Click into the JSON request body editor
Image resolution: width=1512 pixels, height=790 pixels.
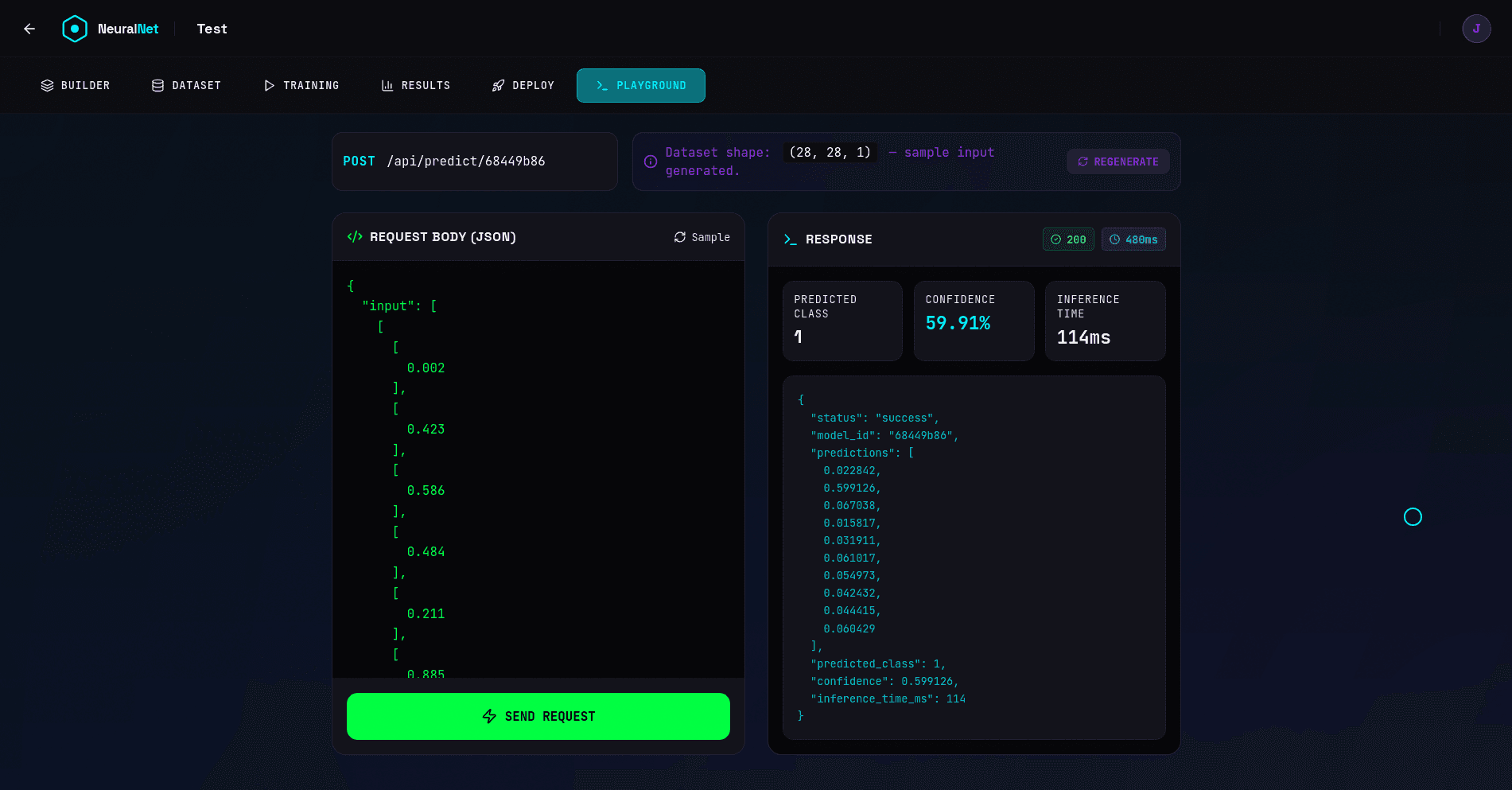(538, 469)
